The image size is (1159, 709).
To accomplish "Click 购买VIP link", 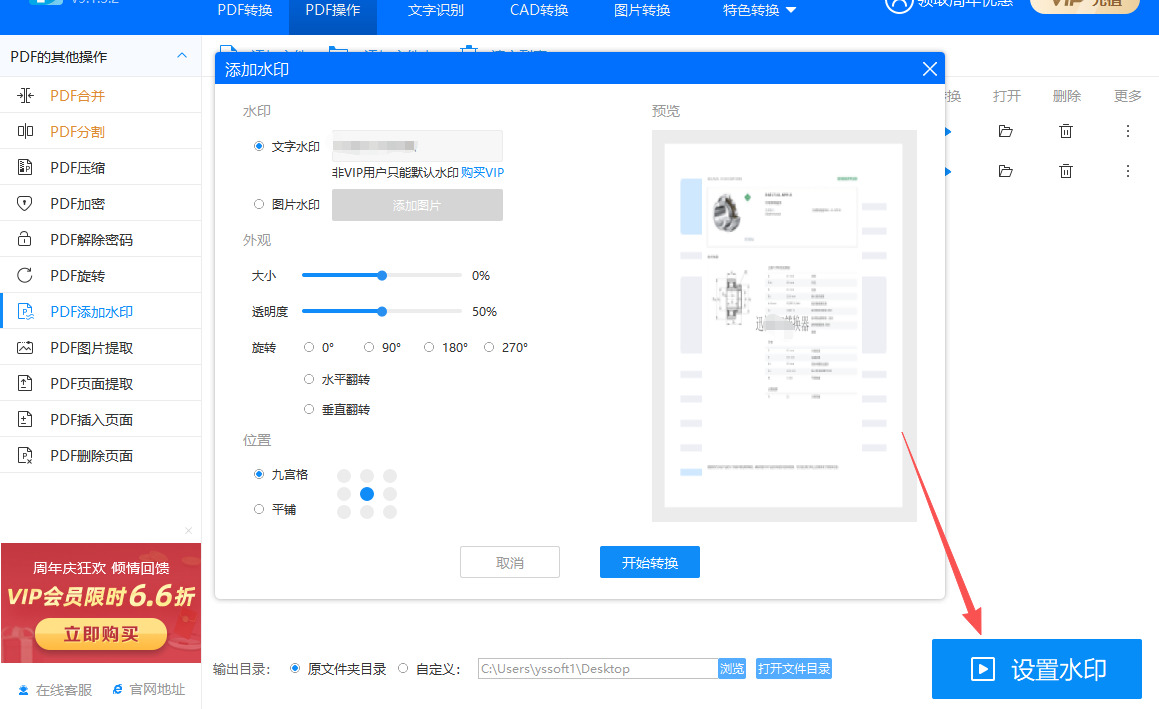I will click(x=483, y=172).
